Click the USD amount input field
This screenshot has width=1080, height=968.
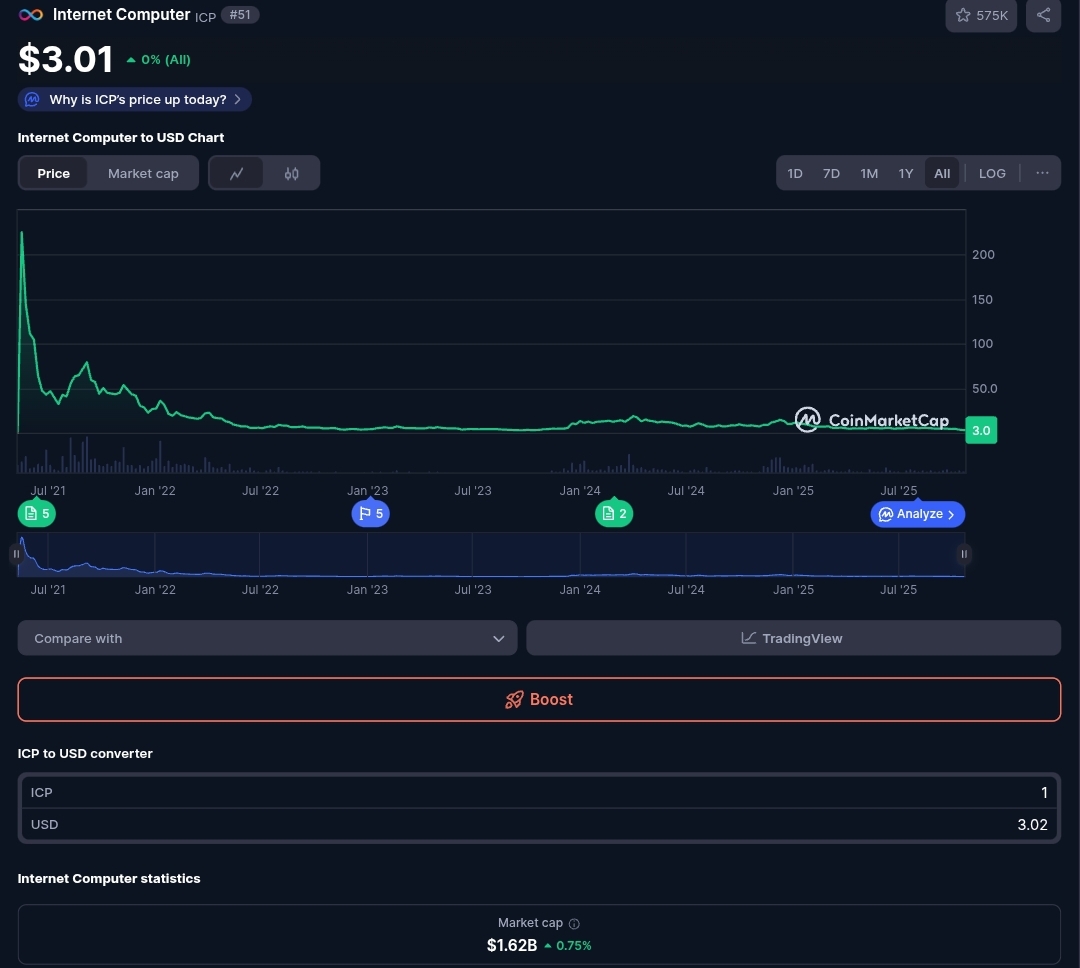539,824
